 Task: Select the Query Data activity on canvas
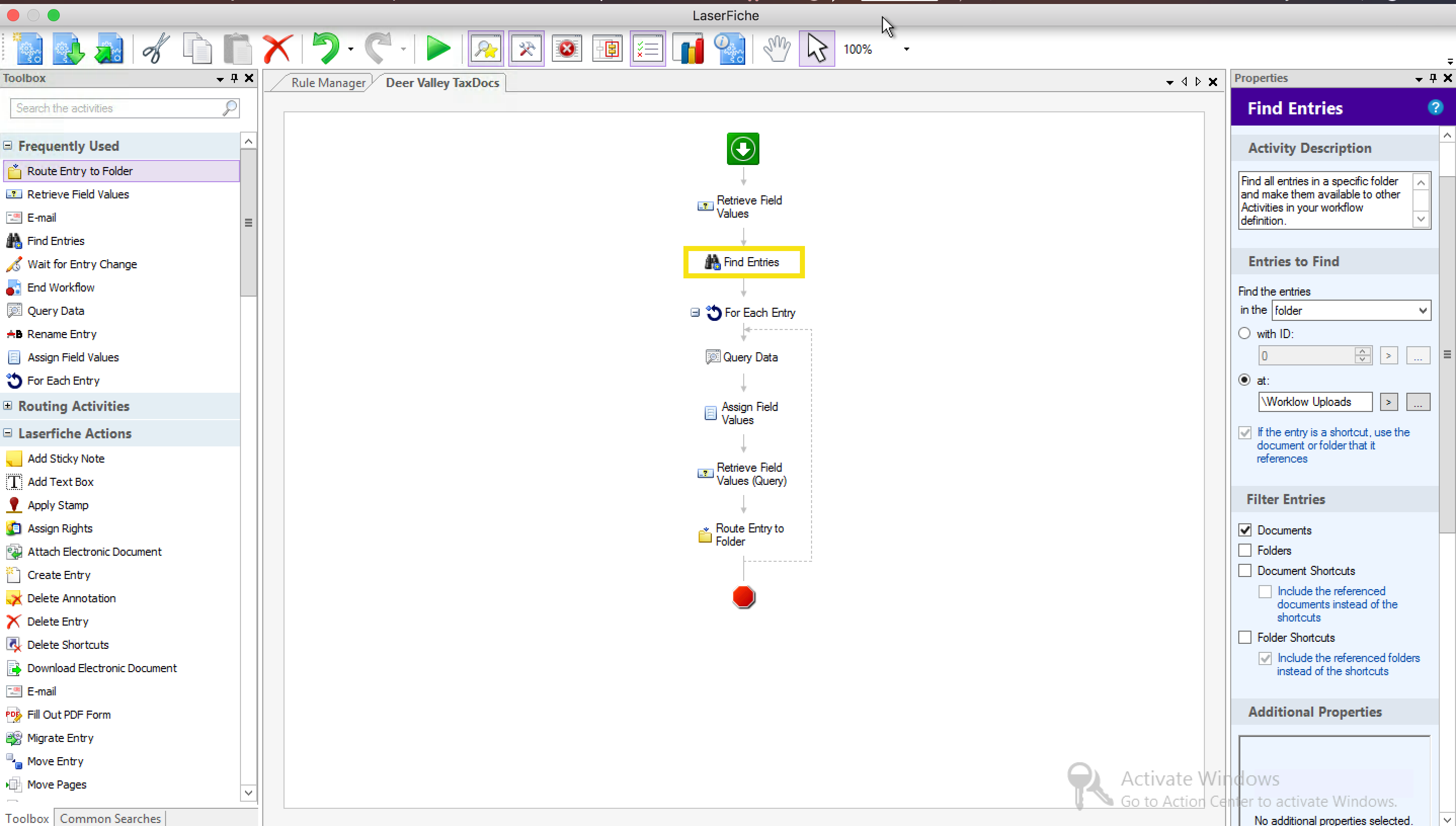[750, 357]
